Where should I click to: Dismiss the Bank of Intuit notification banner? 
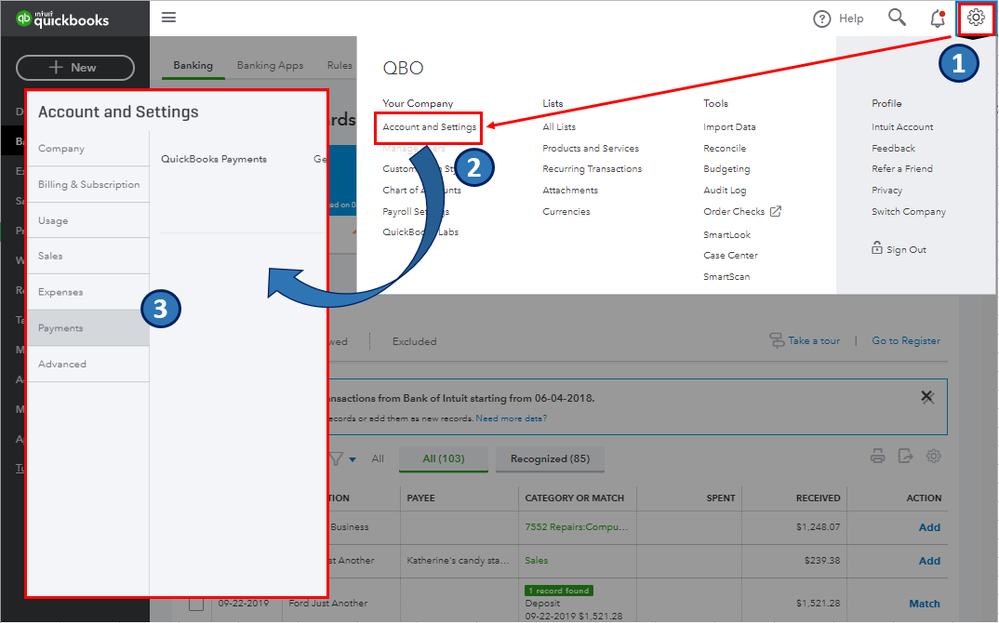(926, 395)
